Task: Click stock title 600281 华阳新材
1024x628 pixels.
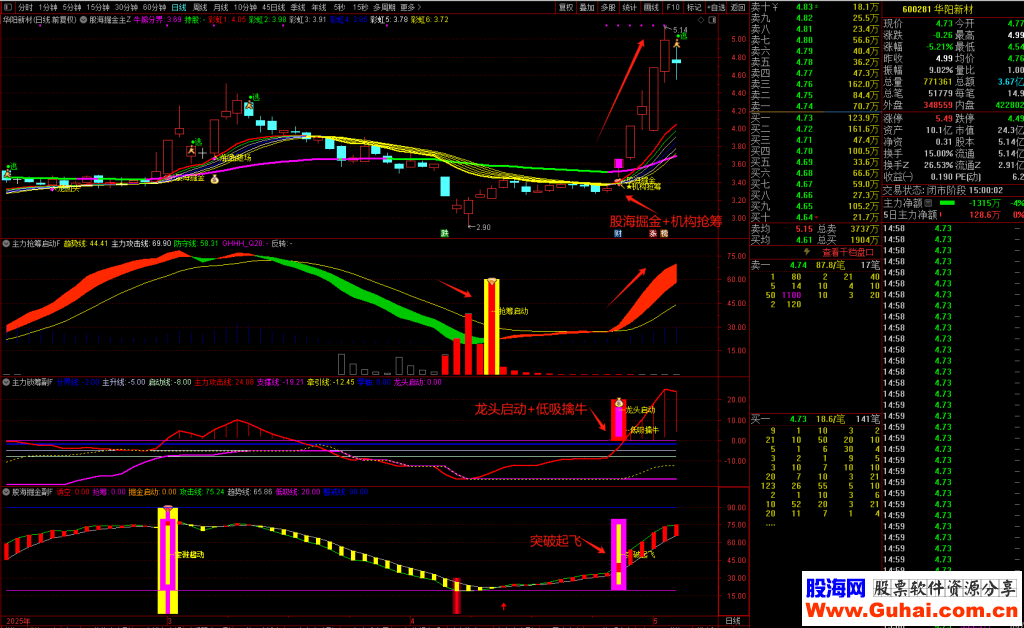Action: pyautogui.click(x=937, y=9)
